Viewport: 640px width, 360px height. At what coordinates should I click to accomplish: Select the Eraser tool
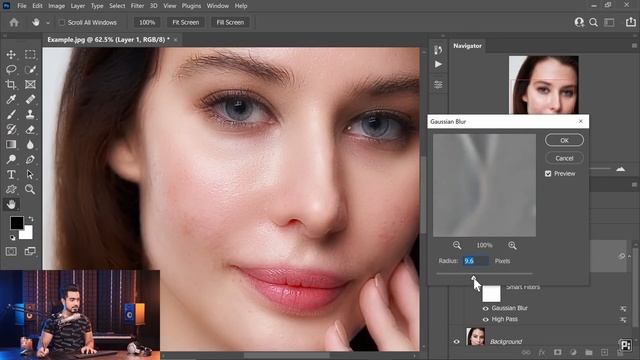pyautogui.click(x=30, y=129)
